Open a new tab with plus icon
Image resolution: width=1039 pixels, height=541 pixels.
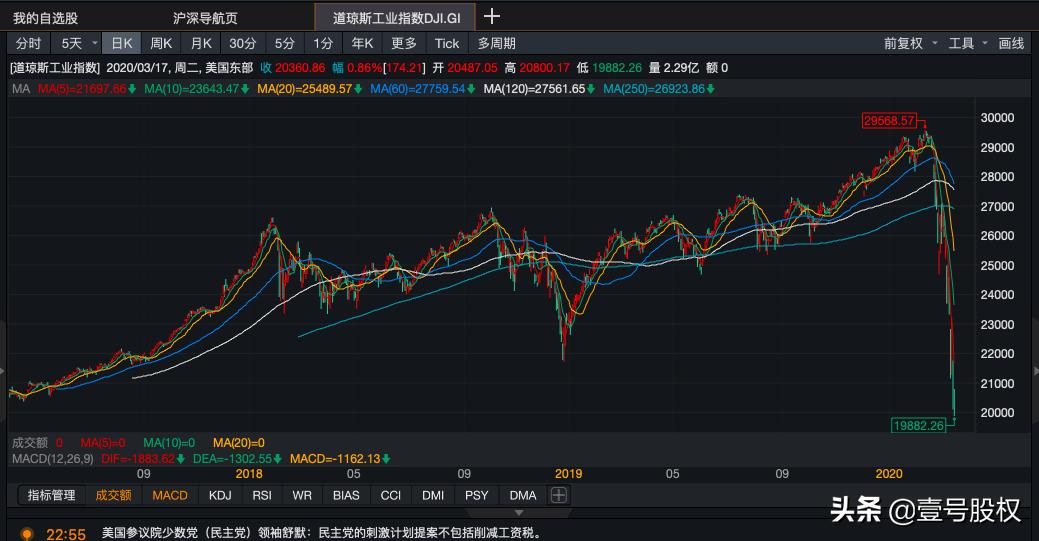[491, 16]
